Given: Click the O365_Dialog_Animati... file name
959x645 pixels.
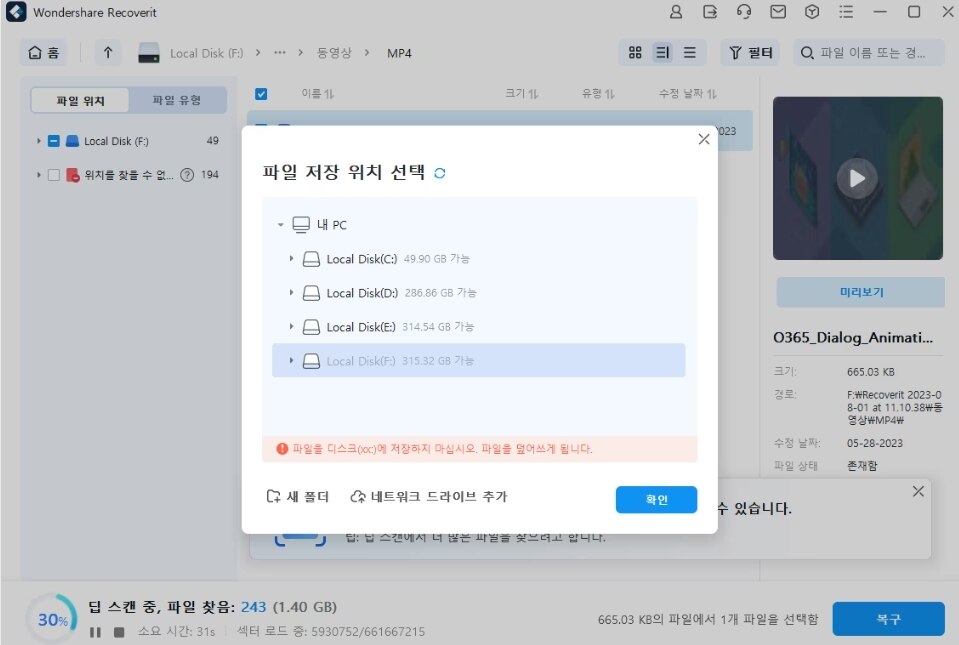Looking at the screenshot, I should (853, 337).
